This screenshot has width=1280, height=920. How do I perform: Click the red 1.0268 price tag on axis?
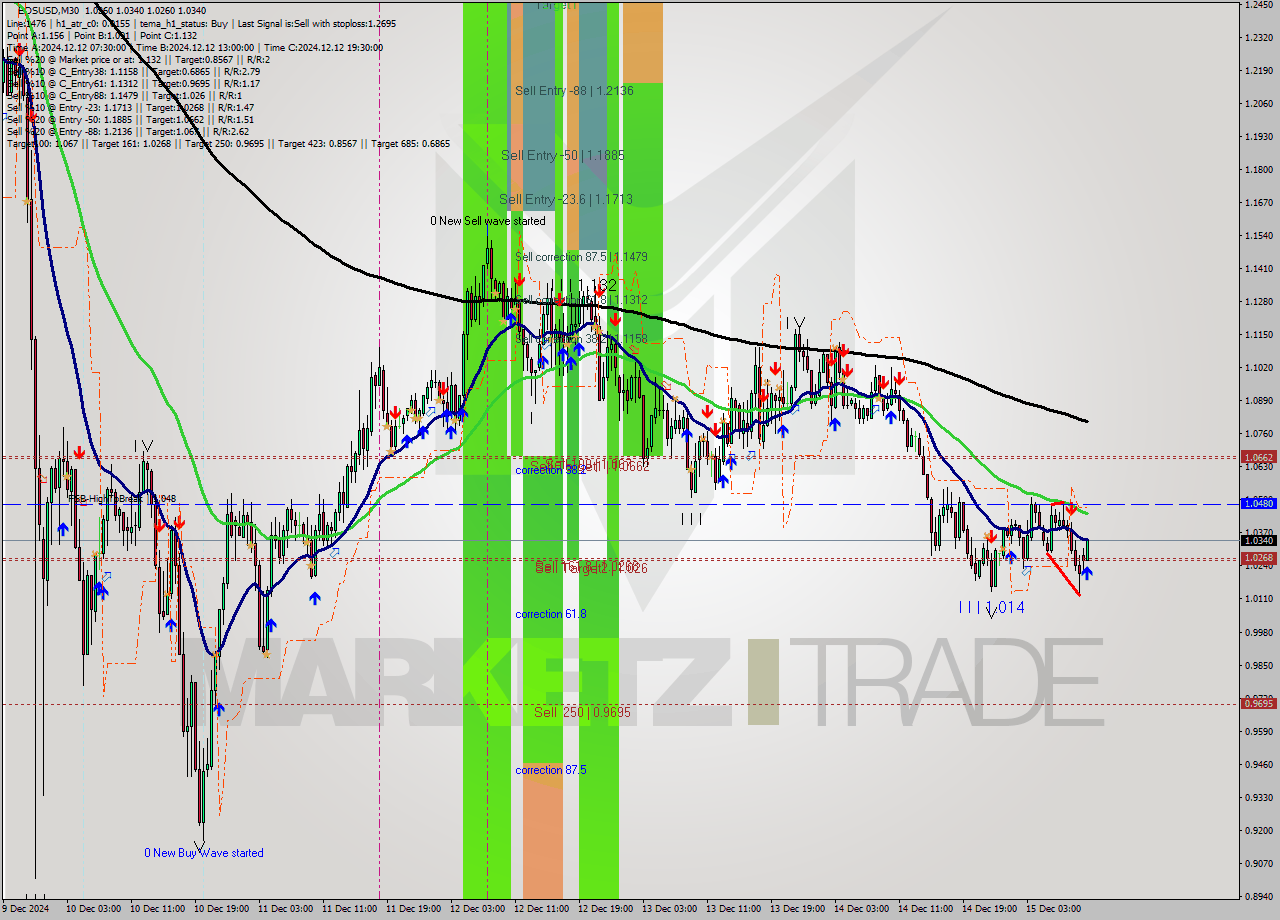(x=1258, y=558)
